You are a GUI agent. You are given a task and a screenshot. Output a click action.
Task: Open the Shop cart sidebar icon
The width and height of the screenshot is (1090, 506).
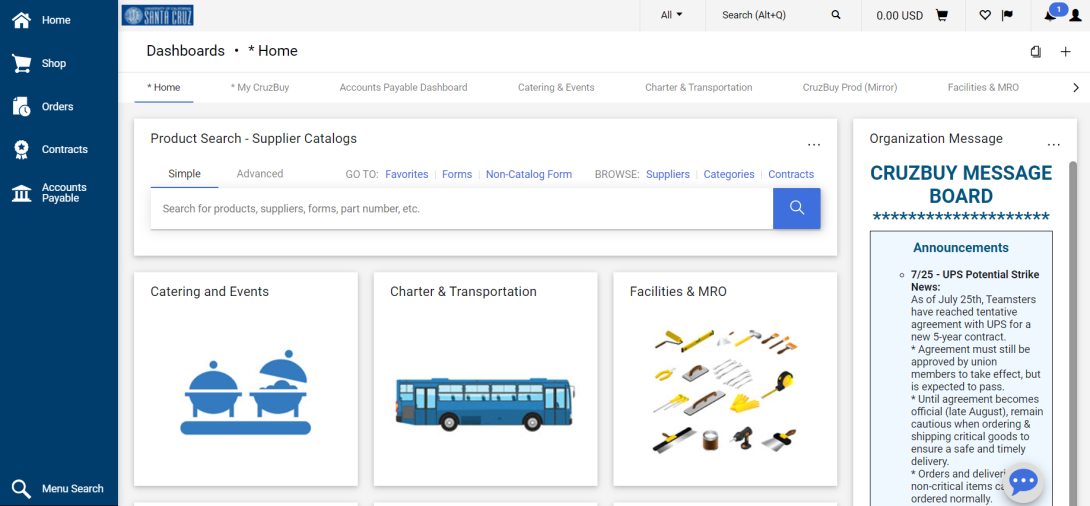[22, 63]
